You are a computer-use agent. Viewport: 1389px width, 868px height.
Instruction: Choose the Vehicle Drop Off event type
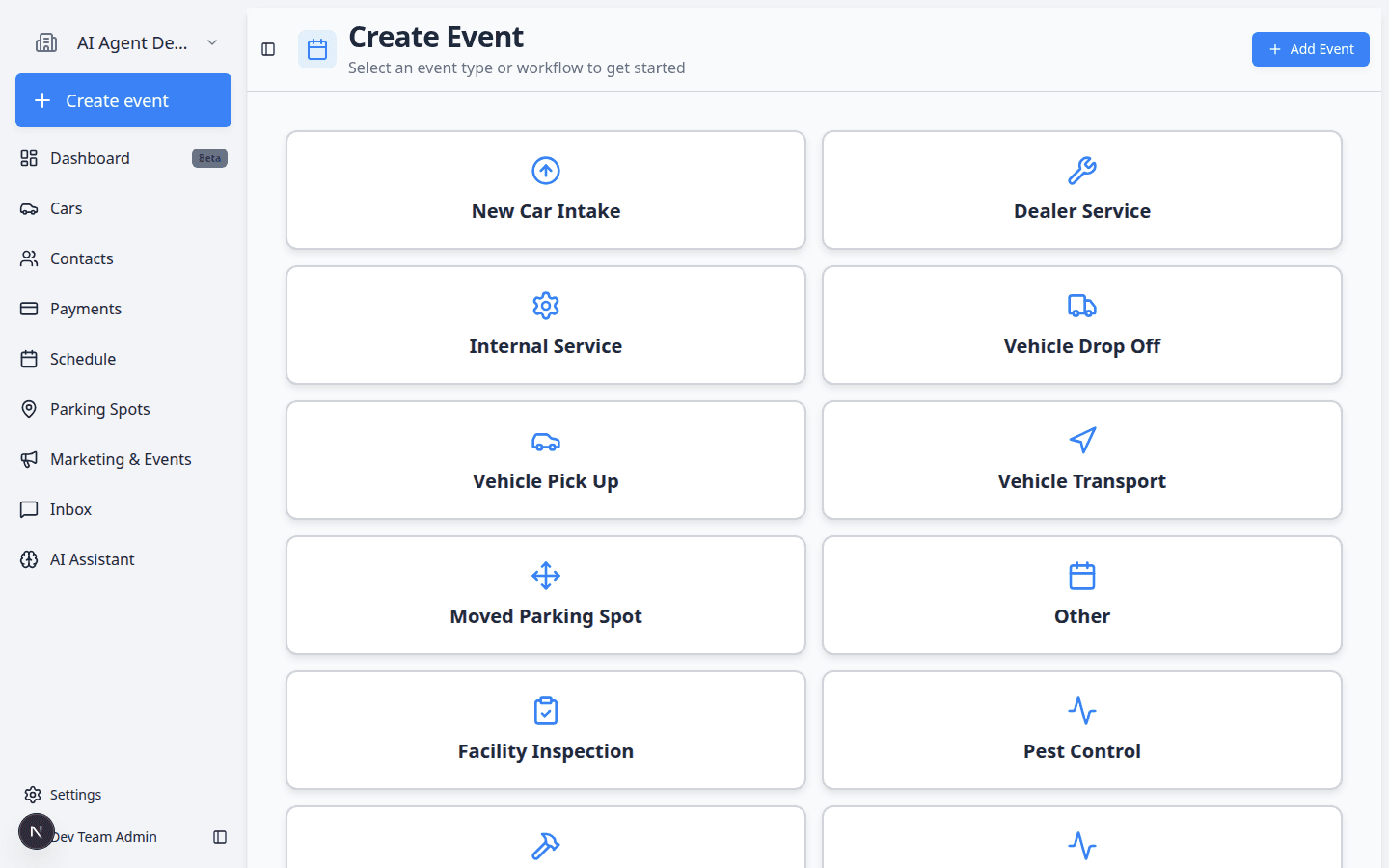coord(1082,325)
